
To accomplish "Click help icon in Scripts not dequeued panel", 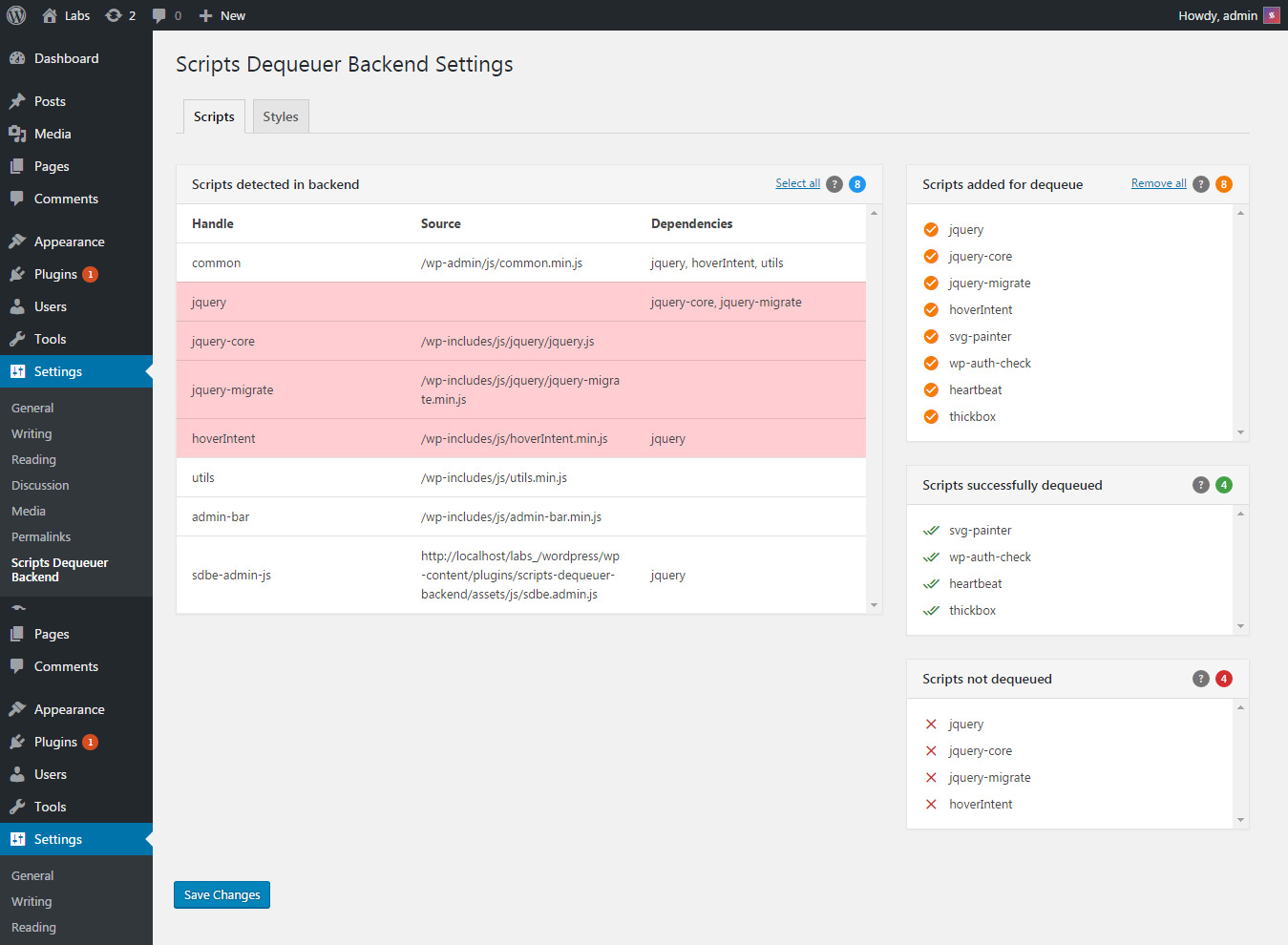I will 1201,679.
